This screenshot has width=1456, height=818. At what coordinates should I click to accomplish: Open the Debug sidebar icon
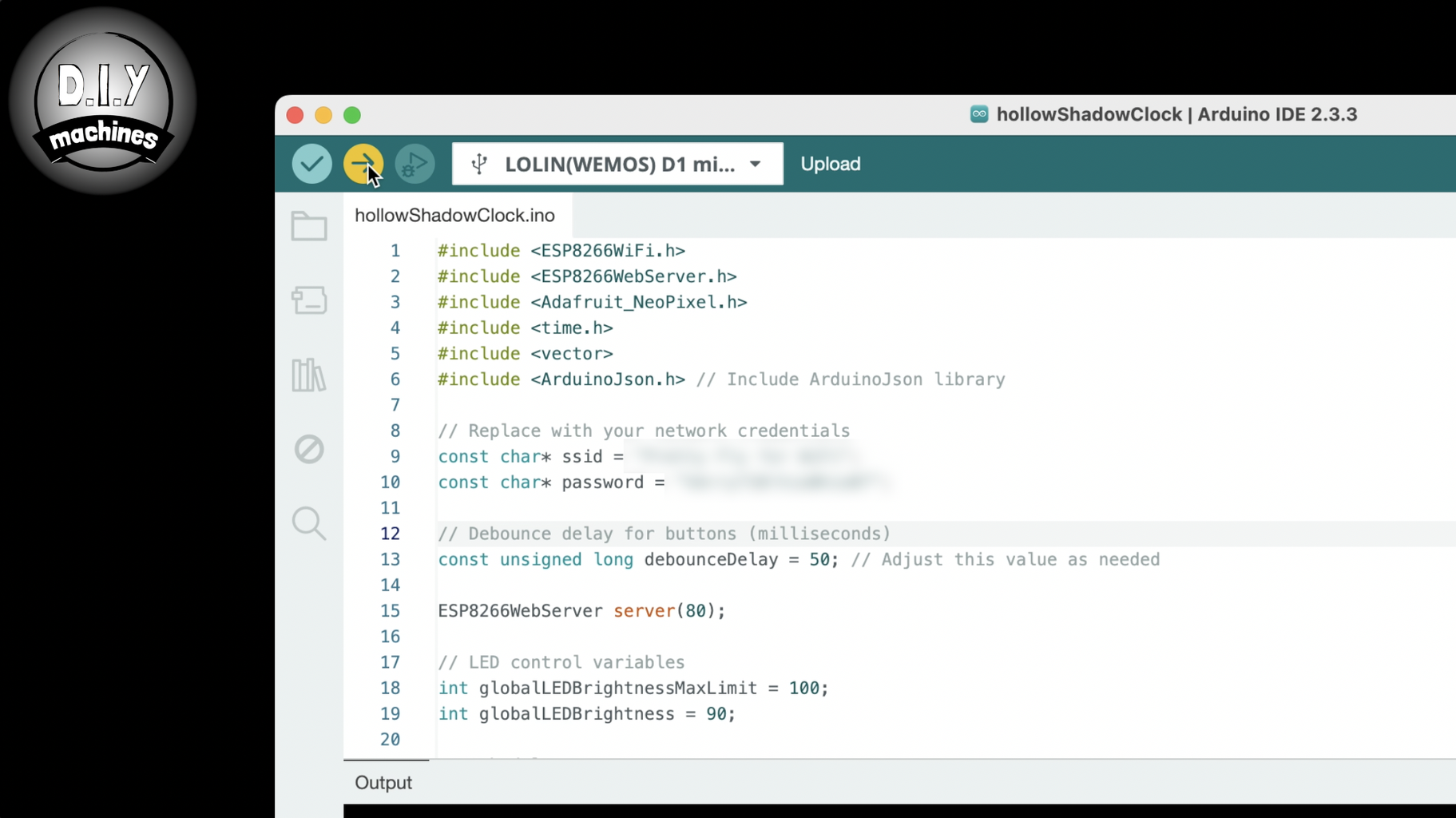[x=309, y=449]
